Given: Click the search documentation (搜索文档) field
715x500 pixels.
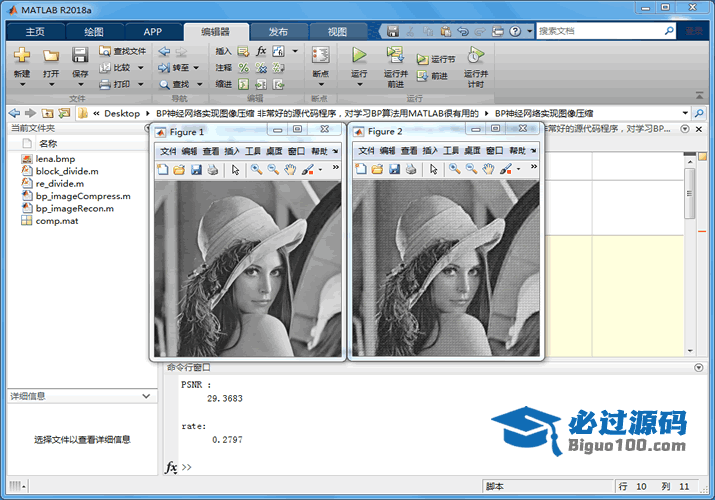Looking at the screenshot, I should click(x=600, y=31).
